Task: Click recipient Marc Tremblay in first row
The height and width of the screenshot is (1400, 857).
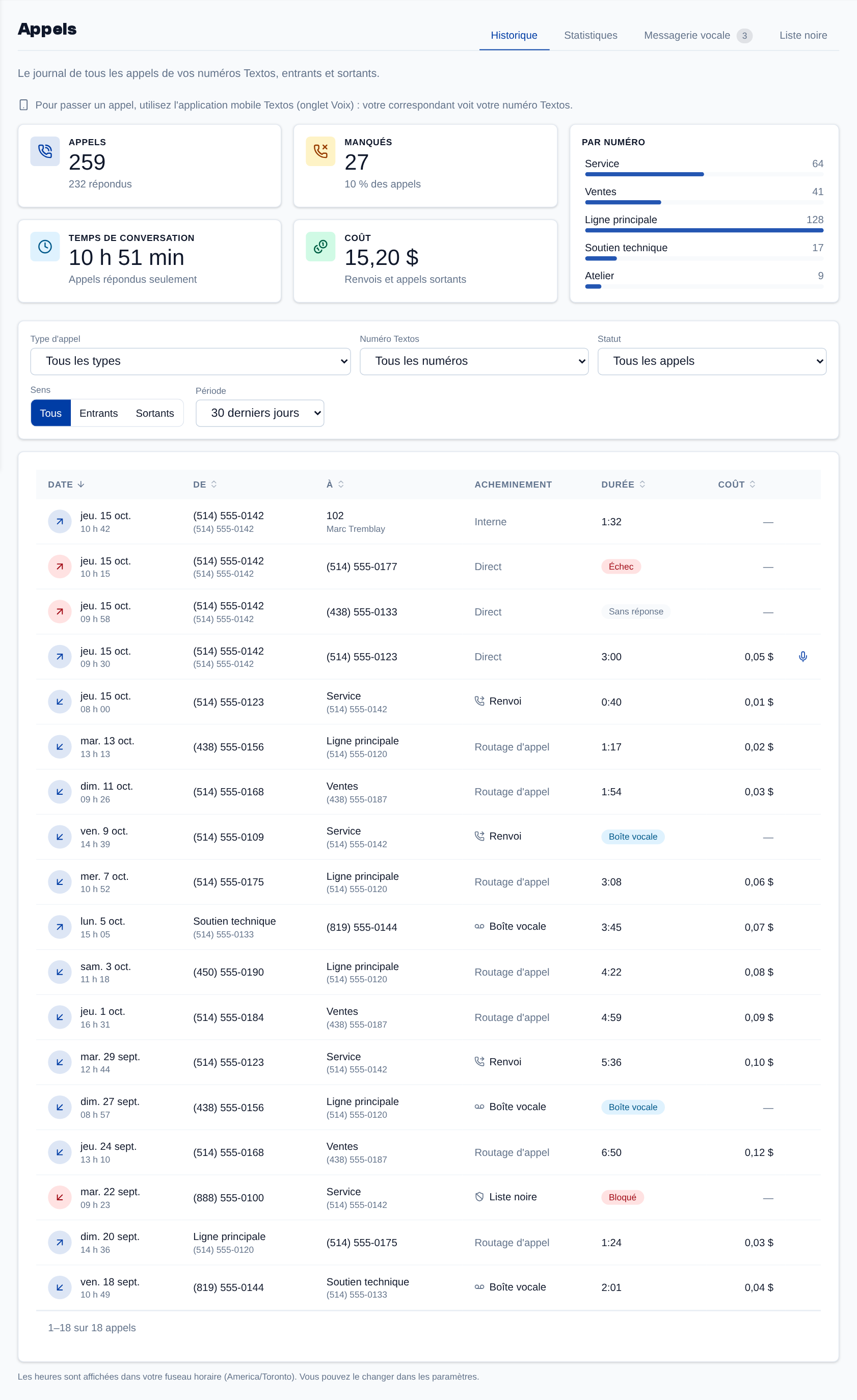Action: [x=356, y=529]
